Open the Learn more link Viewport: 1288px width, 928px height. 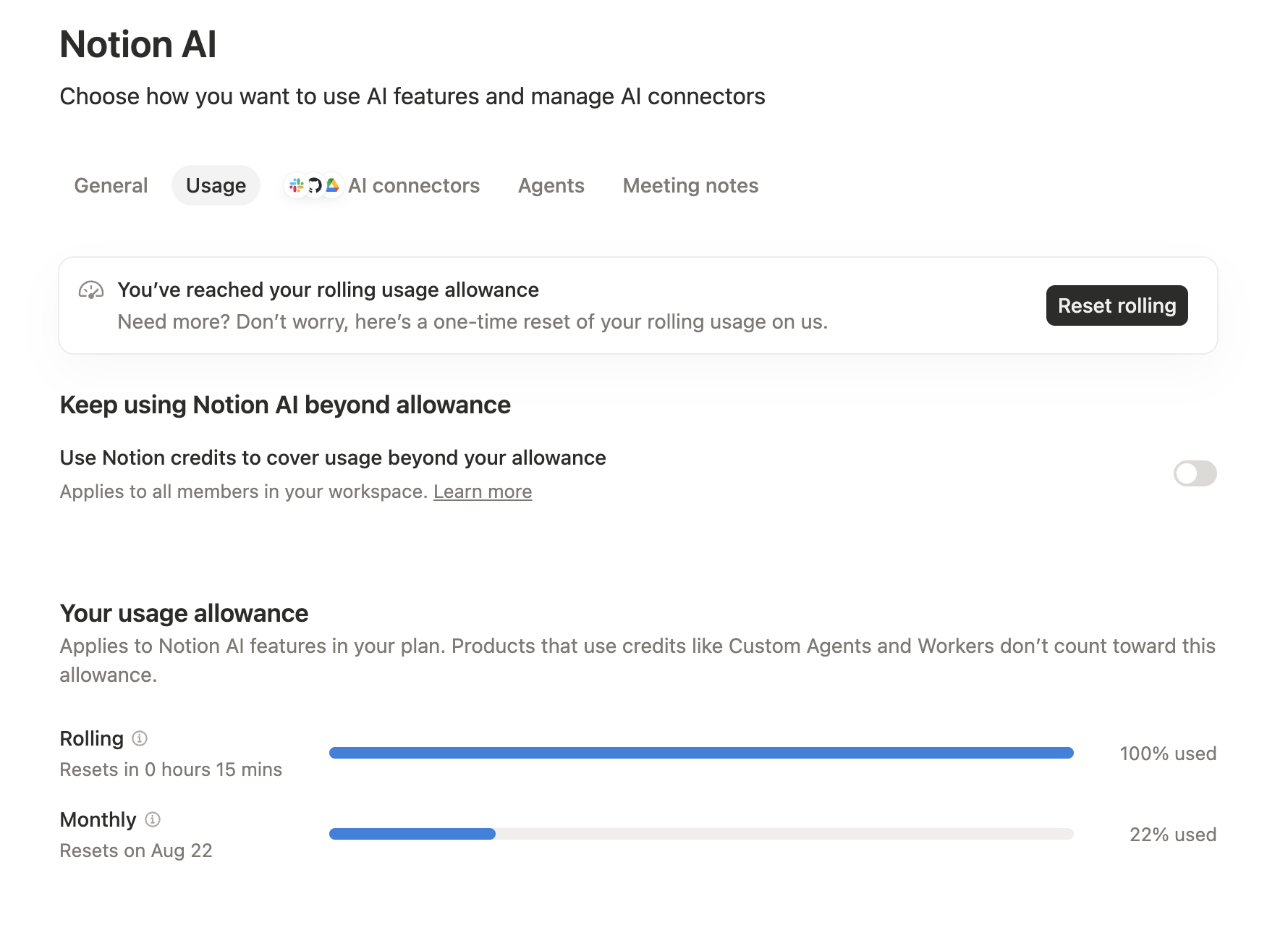pyautogui.click(x=483, y=492)
